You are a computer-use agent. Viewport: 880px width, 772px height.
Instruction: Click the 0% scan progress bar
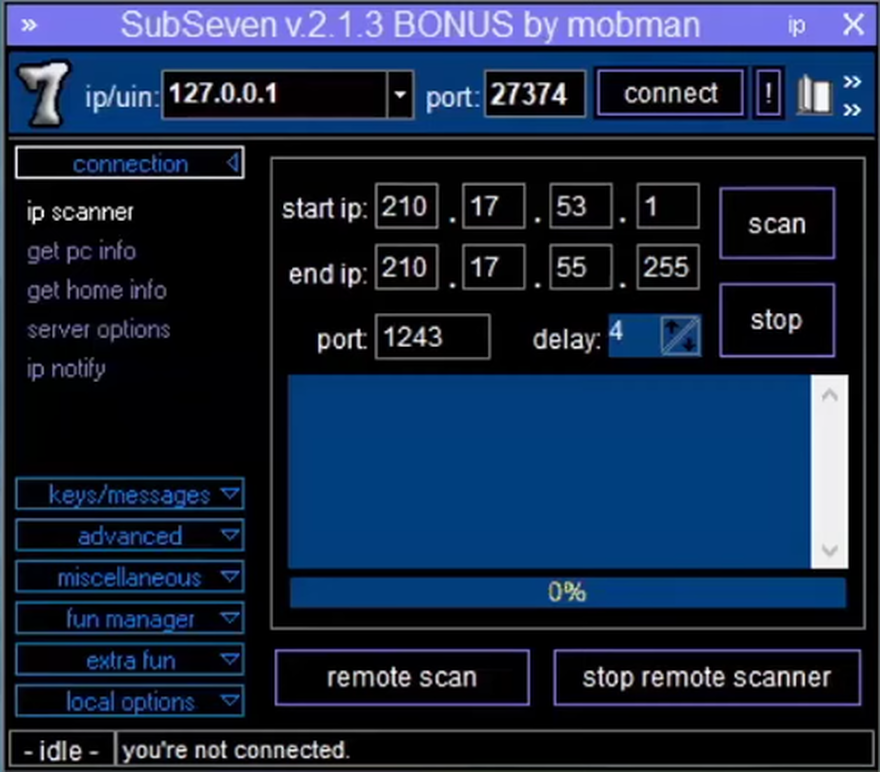(x=567, y=592)
